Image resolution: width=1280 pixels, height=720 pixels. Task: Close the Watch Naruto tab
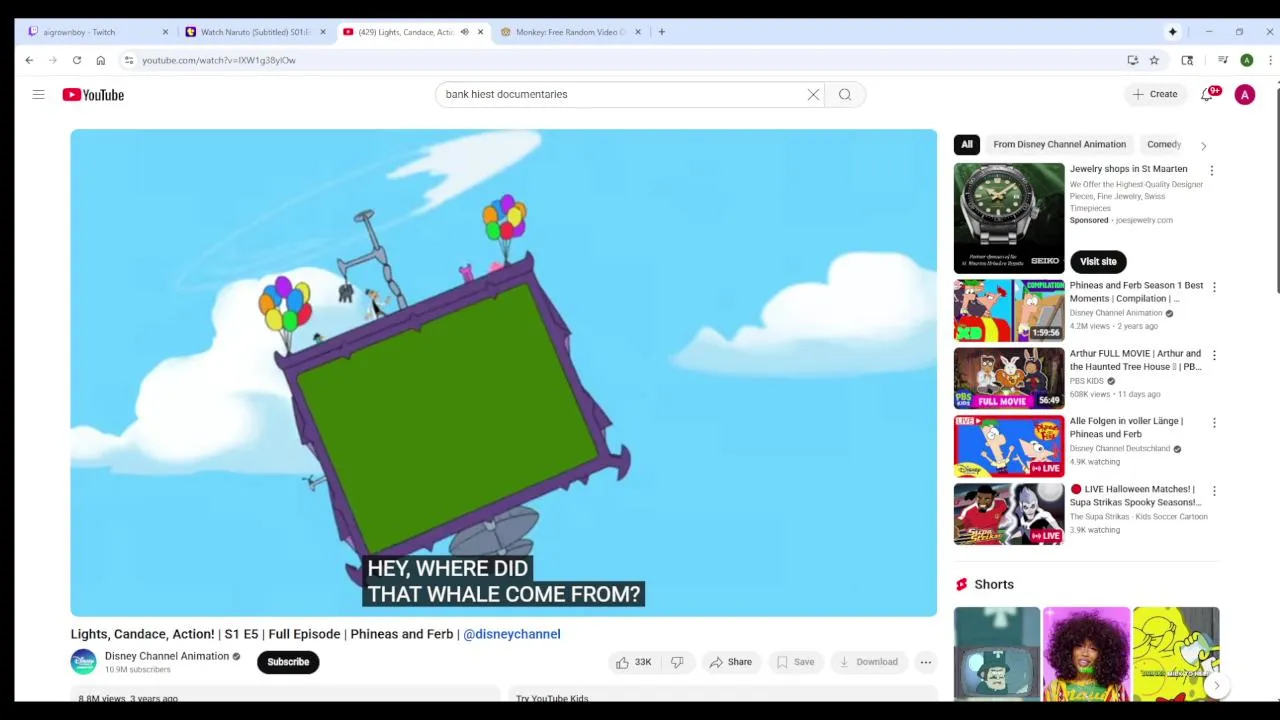pos(322,32)
